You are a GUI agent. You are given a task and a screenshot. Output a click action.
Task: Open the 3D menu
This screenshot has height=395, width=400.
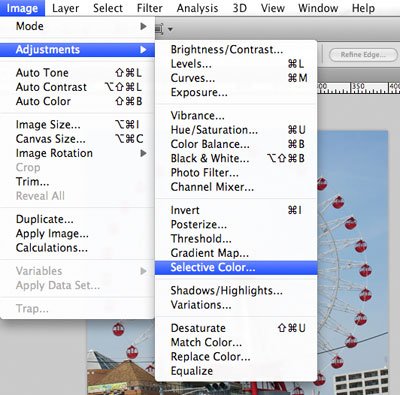240,8
